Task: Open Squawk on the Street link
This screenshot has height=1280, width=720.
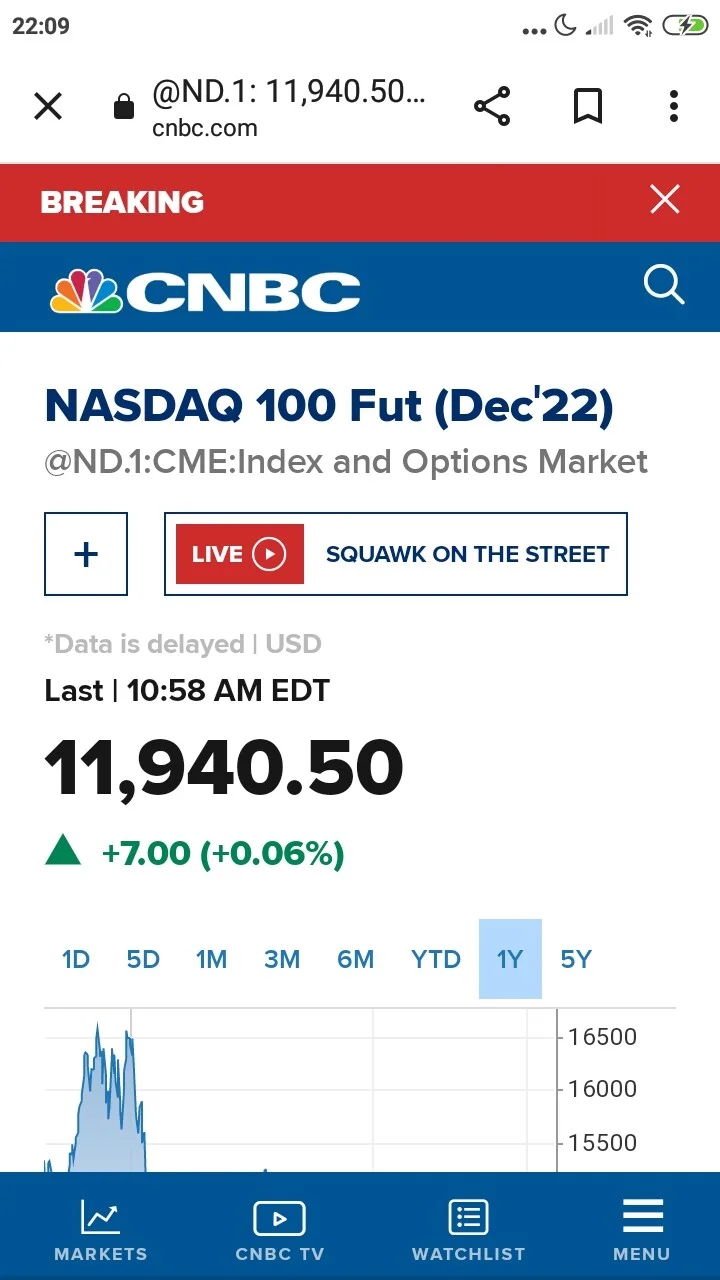Action: pyautogui.click(x=467, y=554)
